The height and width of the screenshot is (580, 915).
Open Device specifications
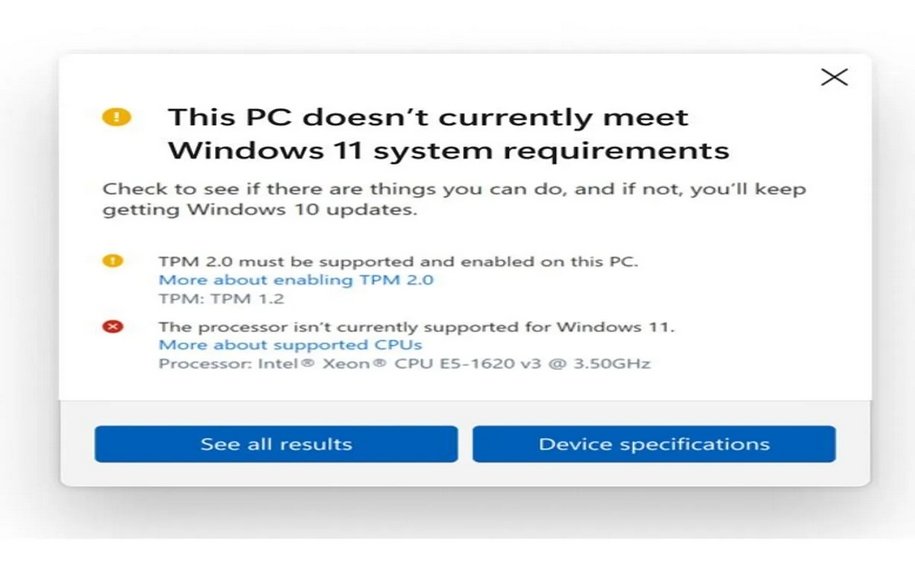pos(654,444)
